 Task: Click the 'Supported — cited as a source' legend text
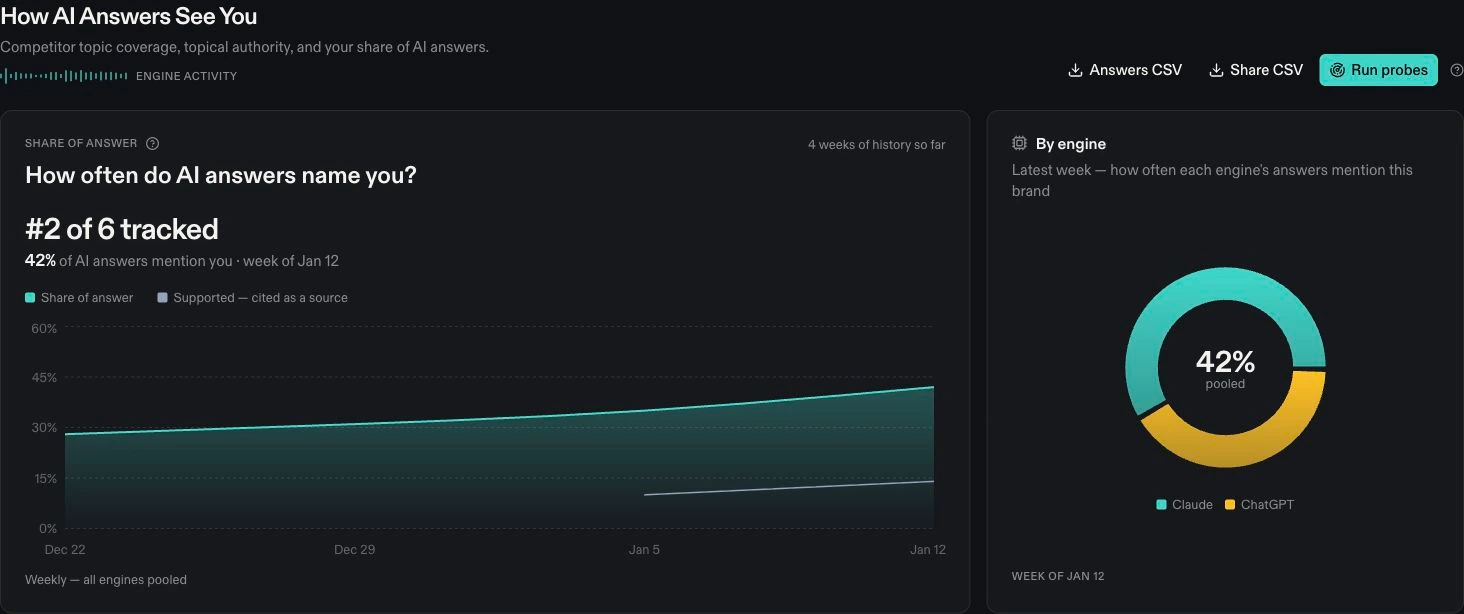pyautogui.click(x=260, y=298)
